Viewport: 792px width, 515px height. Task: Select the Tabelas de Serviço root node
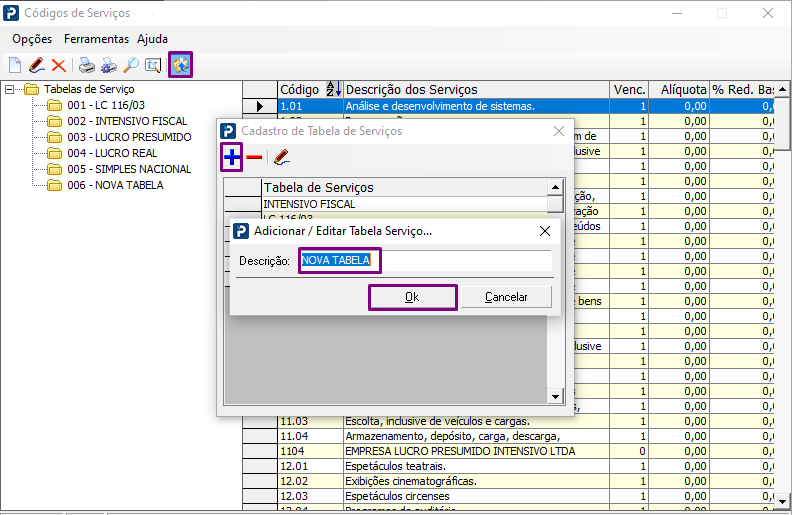(89, 89)
